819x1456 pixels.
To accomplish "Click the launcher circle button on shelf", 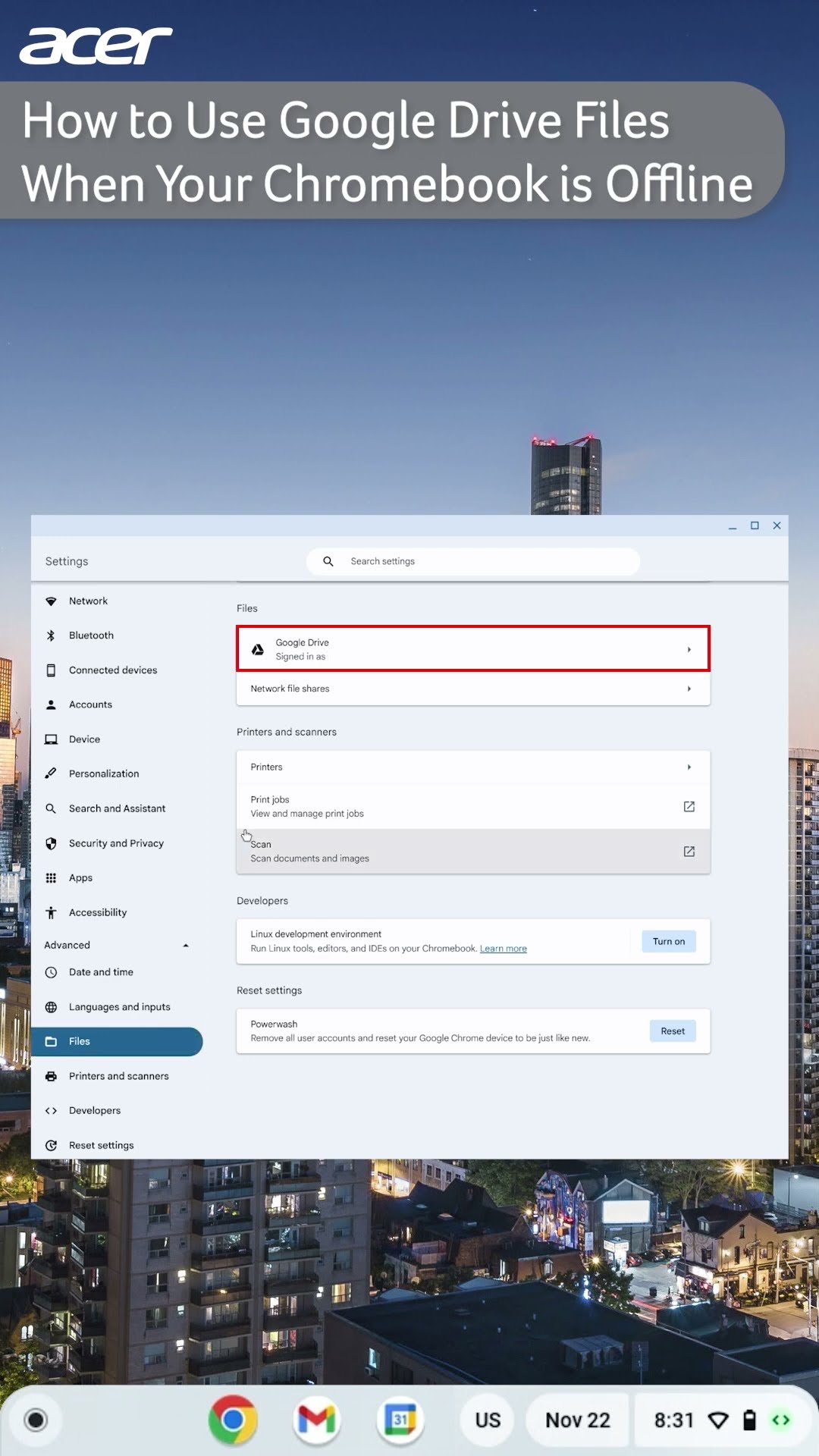I will (x=36, y=1420).
